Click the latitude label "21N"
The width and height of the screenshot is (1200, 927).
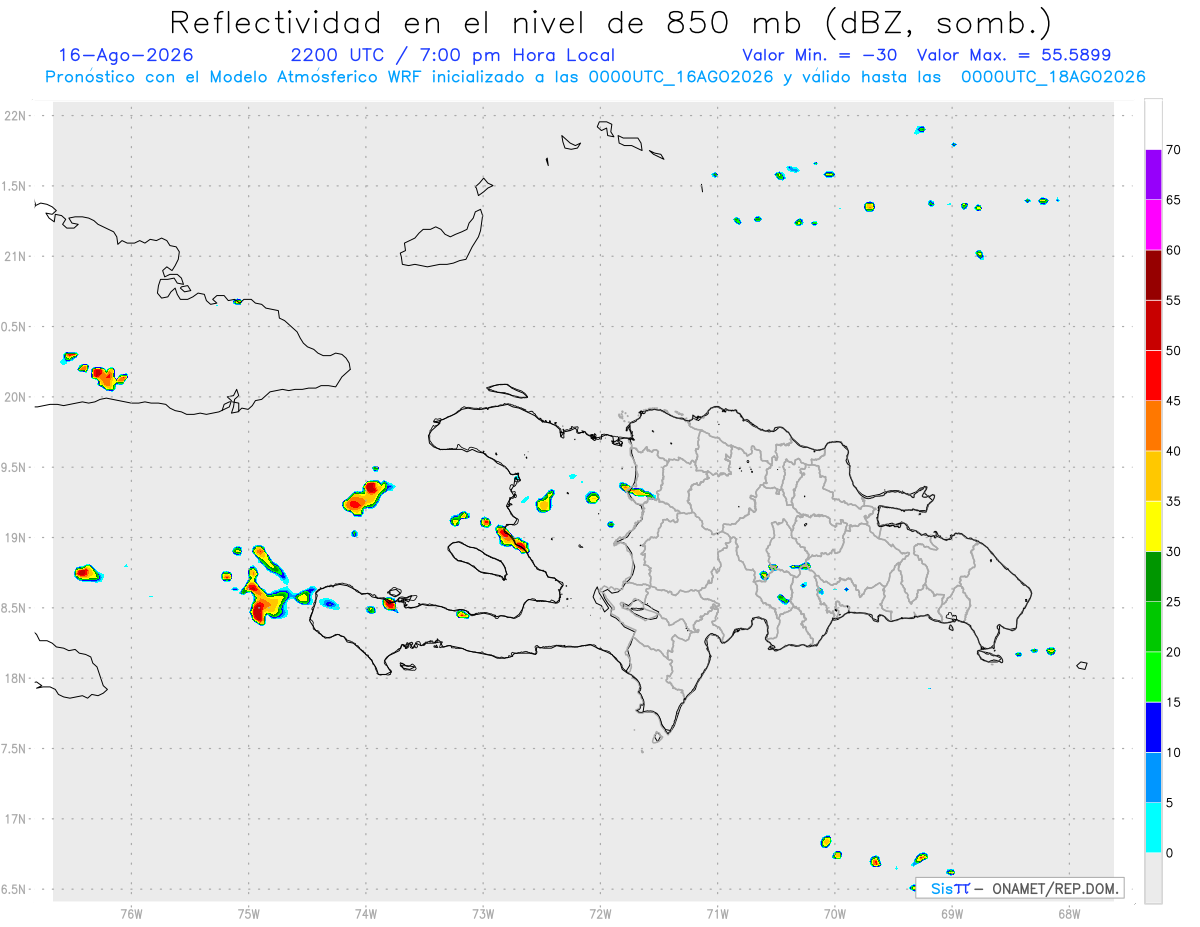coord(17,257)
